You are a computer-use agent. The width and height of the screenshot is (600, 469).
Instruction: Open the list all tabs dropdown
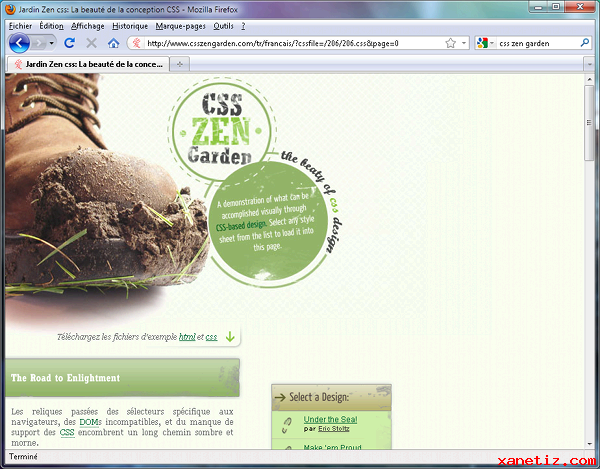[589, 65]
